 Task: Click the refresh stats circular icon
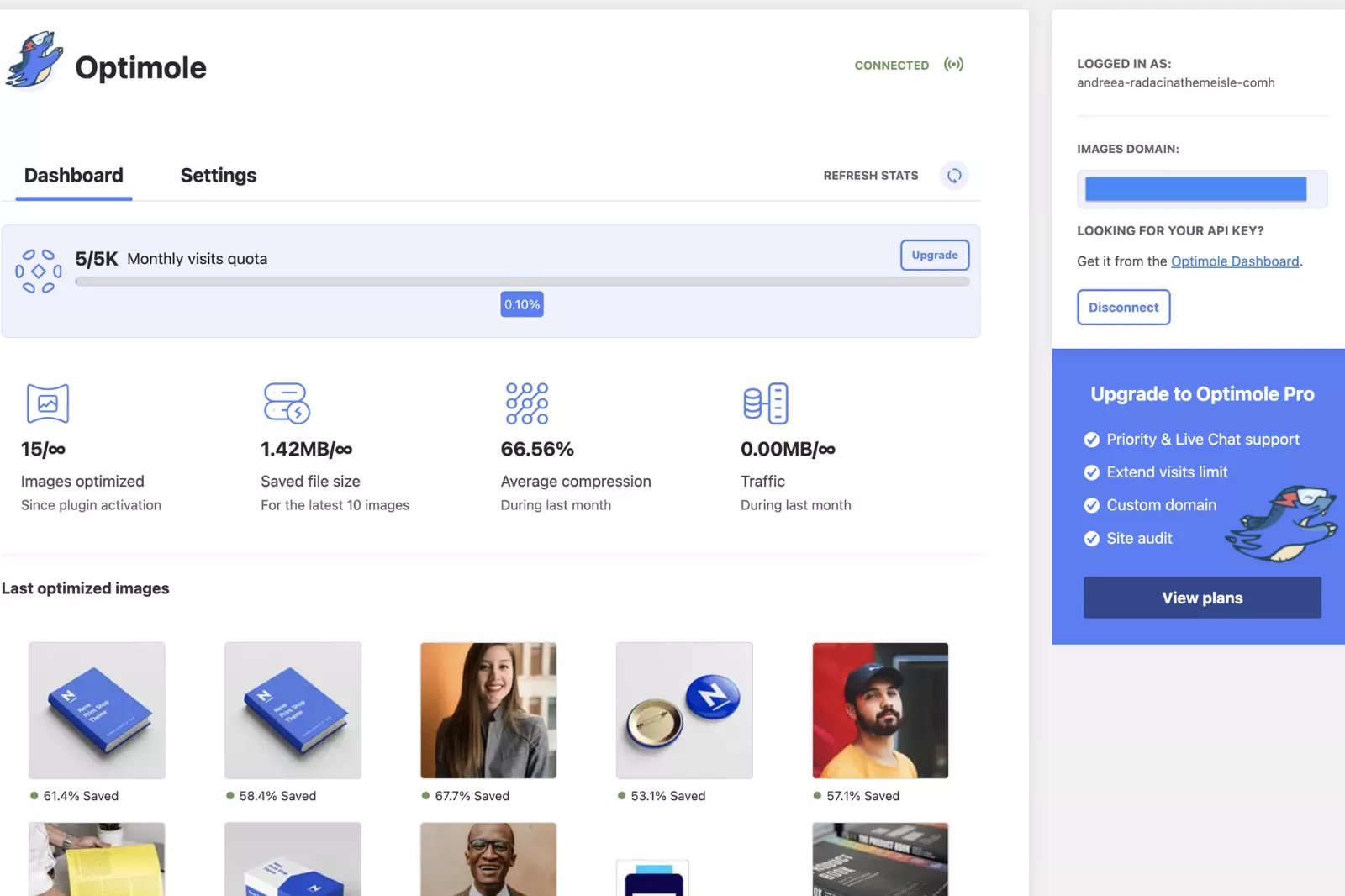tap(954, 176)
